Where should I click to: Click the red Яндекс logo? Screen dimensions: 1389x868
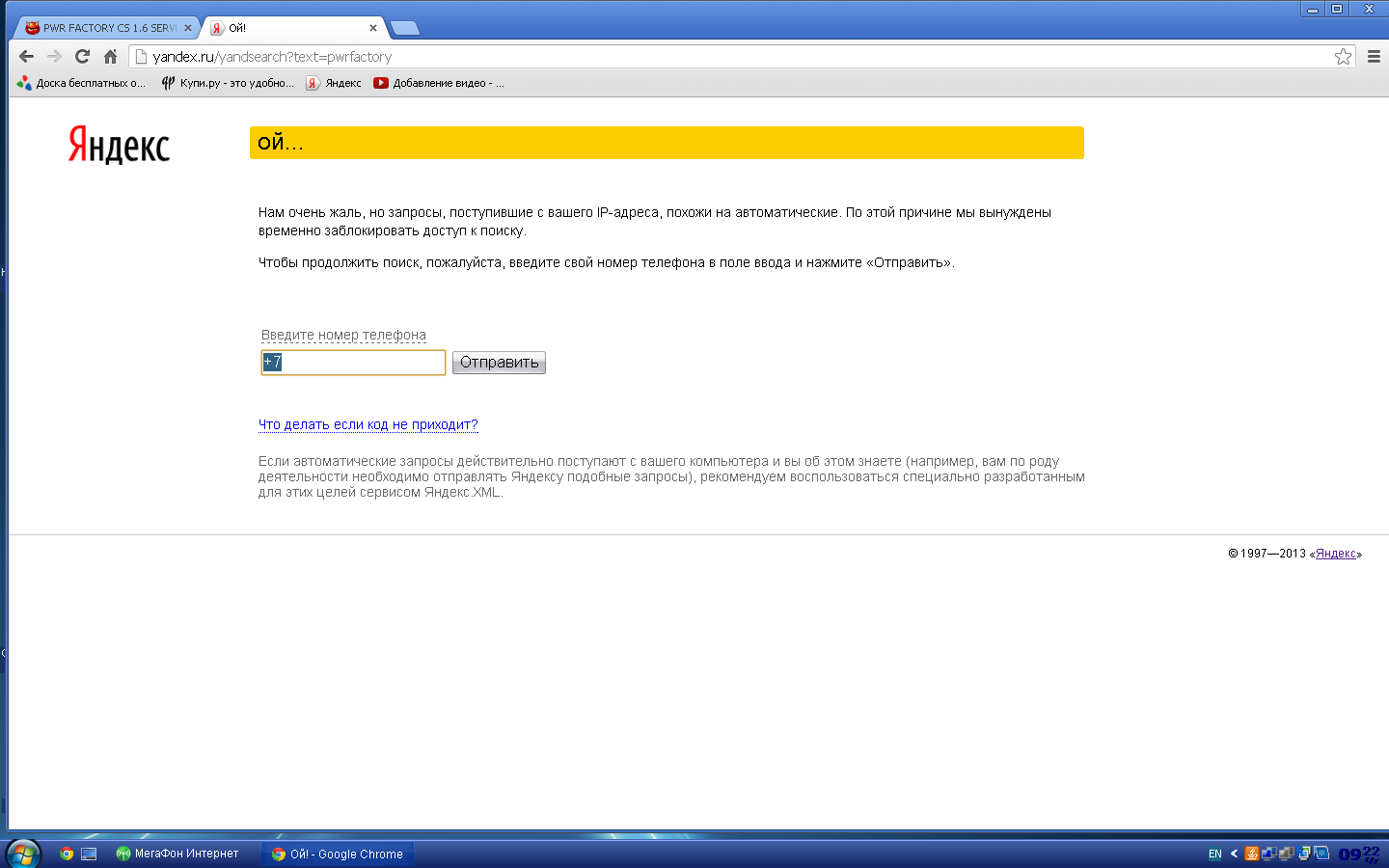point(119,145)
